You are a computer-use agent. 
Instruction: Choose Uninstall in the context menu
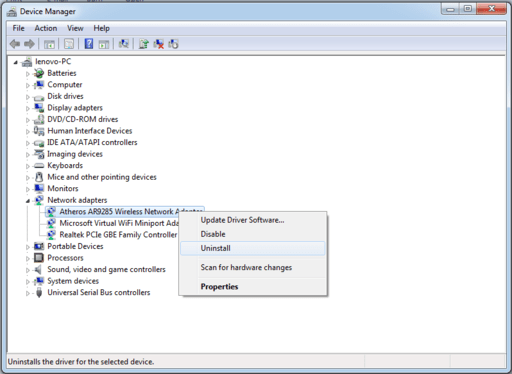[252, 248]
